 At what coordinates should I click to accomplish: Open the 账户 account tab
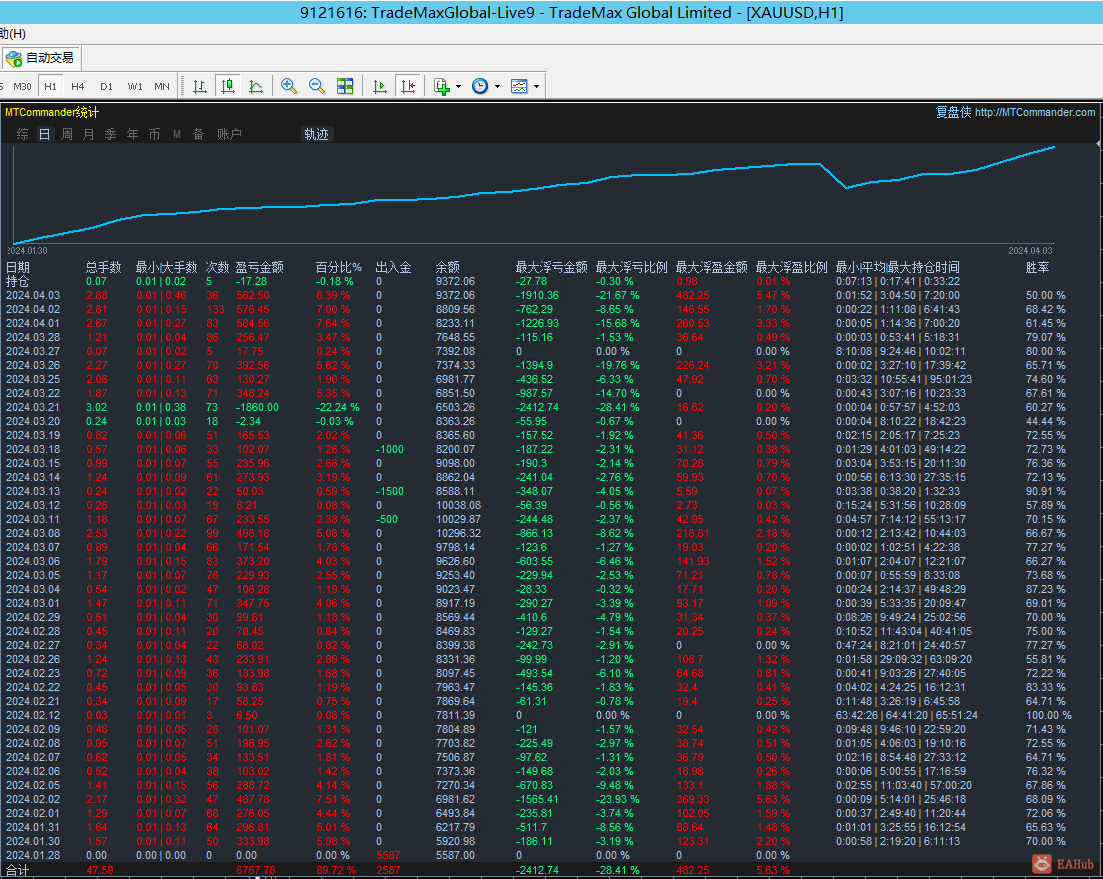click(x=229, y=134)
